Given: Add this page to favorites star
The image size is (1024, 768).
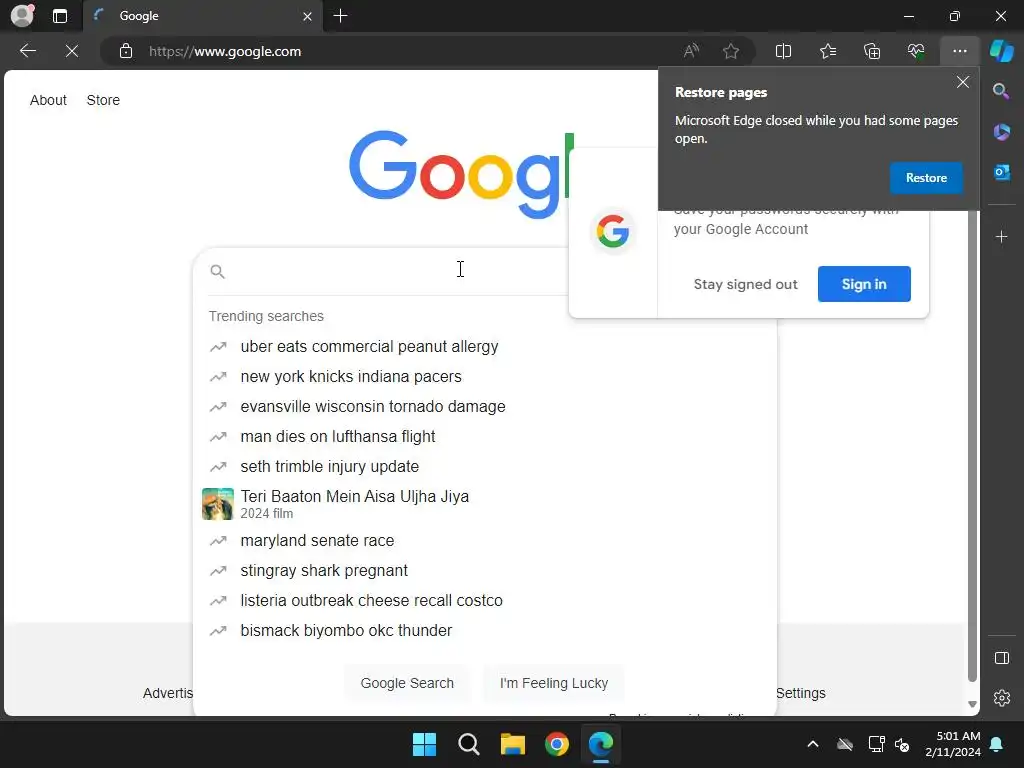Looking at the screenshot, I should (731, 51).
